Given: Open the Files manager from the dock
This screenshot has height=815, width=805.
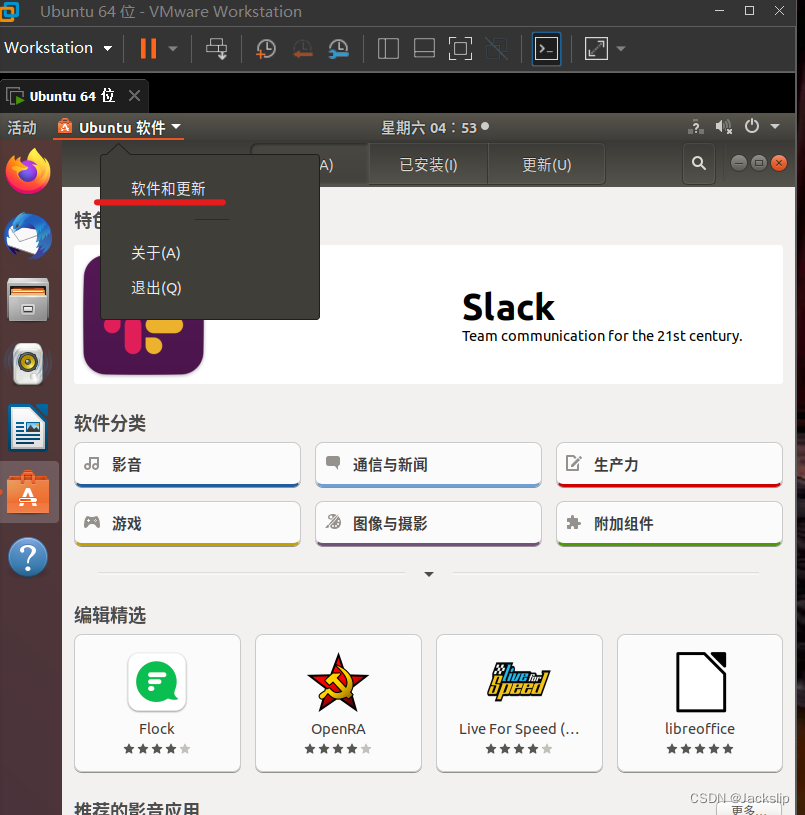Looking at the screenshot, I should tap(29, 300).
